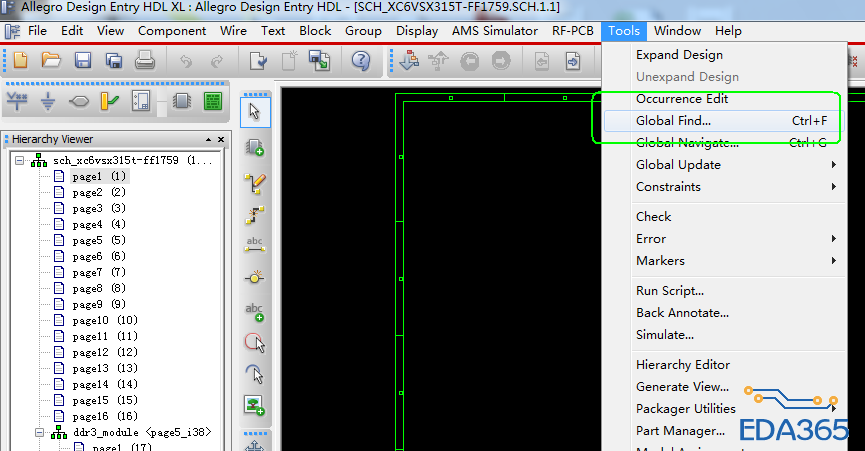Click the page with checkmark icon
865x451 pixels.
(258, 61)
